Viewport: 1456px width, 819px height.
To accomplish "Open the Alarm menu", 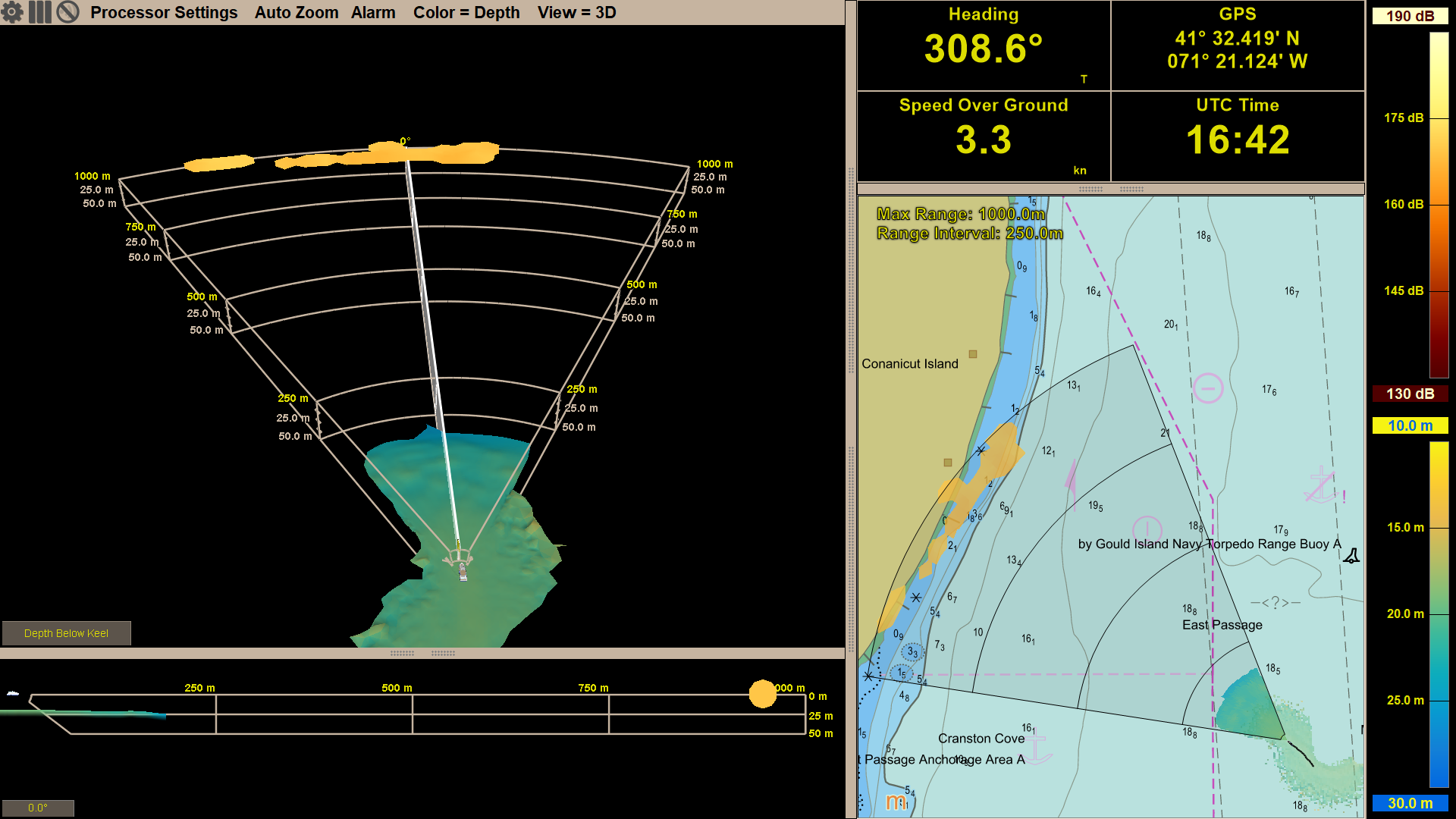I will (x=373, y=12).
